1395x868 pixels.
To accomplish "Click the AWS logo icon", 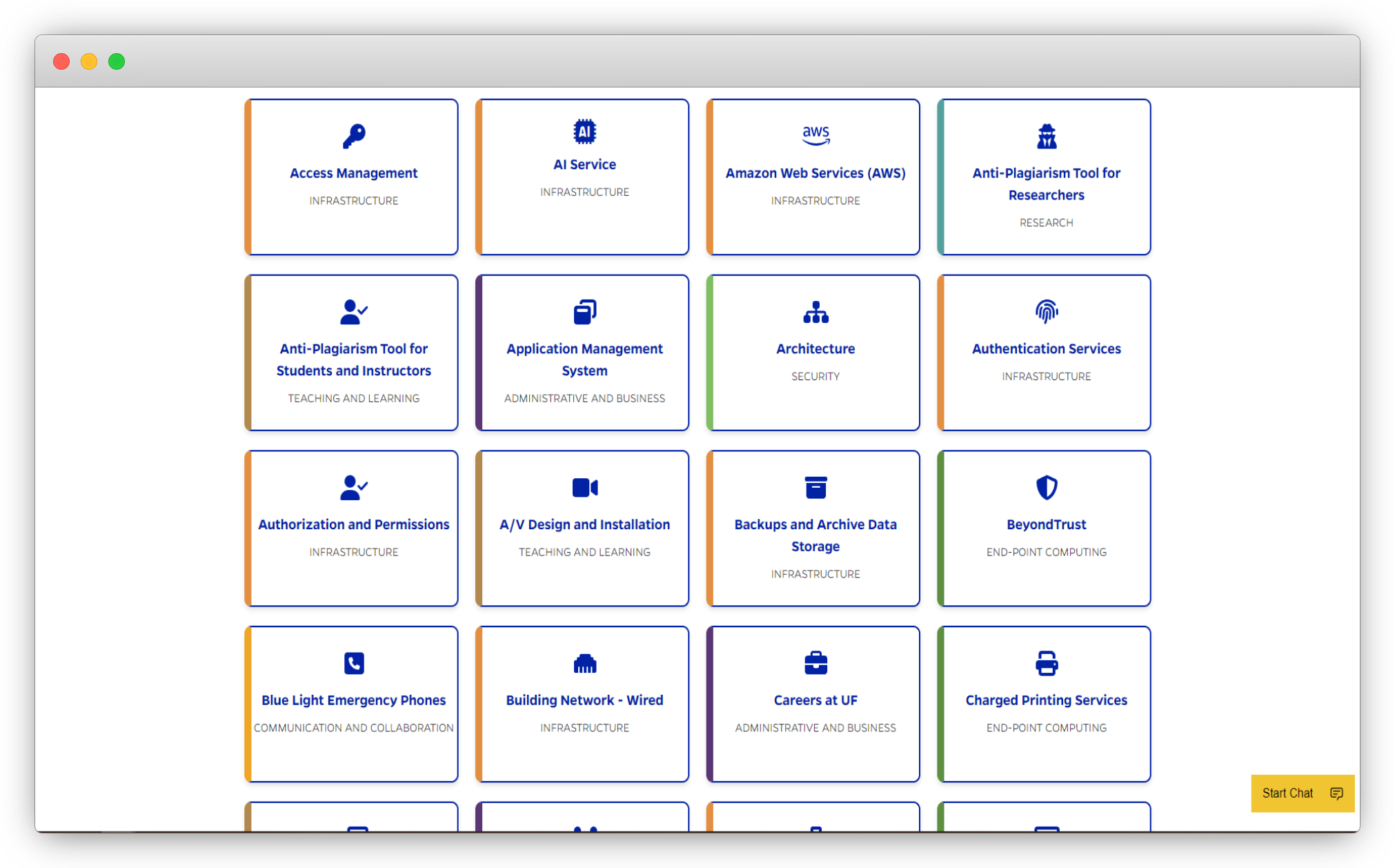I will click(815, 135).
